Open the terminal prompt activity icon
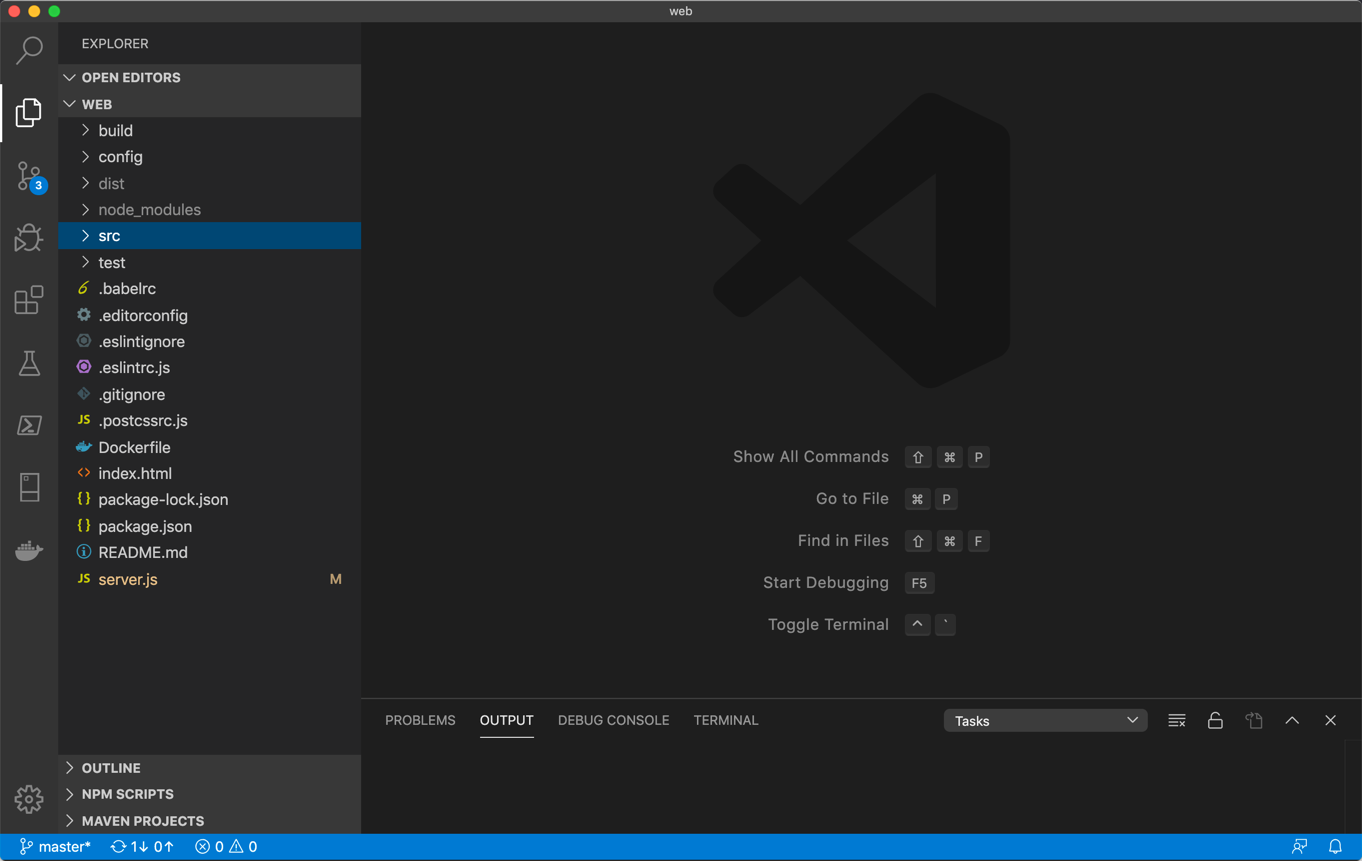 [29, 425]
